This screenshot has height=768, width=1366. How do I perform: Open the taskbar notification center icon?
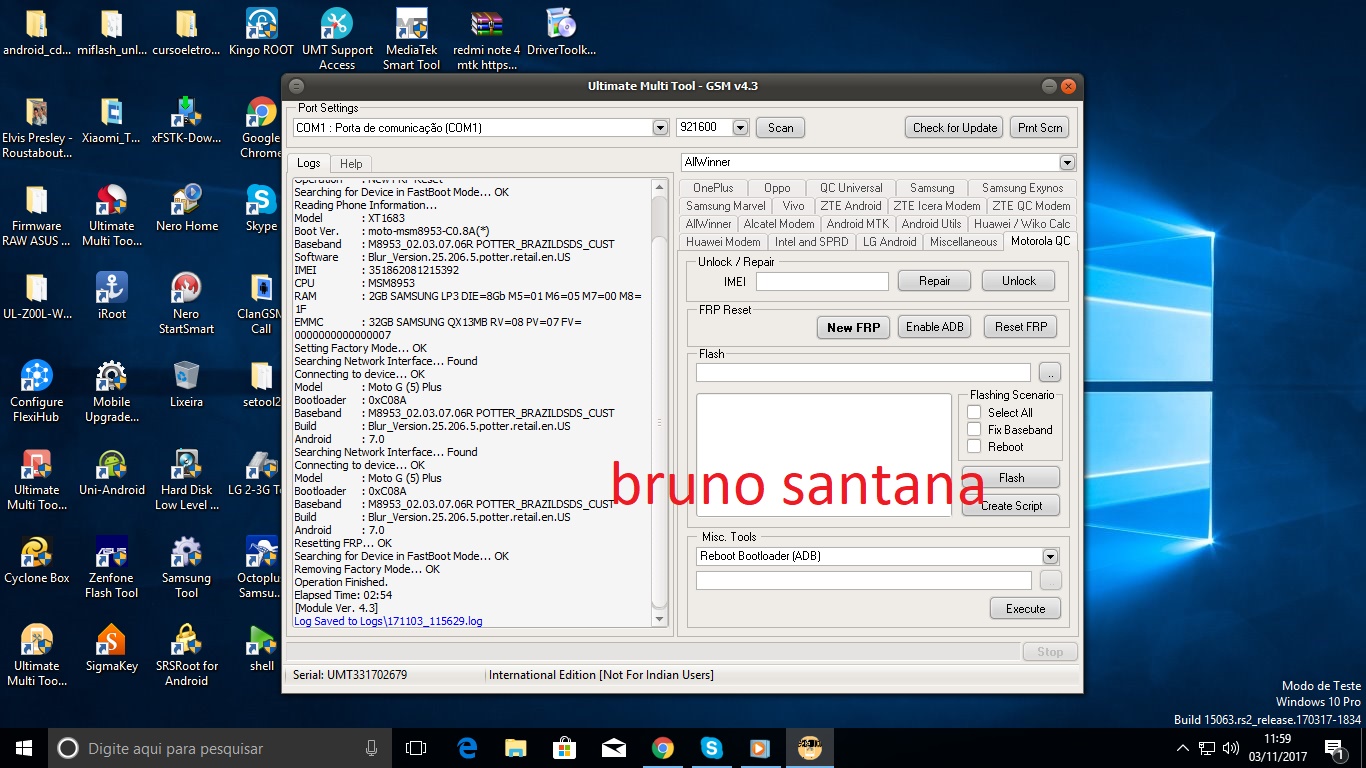pos(1333,748)
